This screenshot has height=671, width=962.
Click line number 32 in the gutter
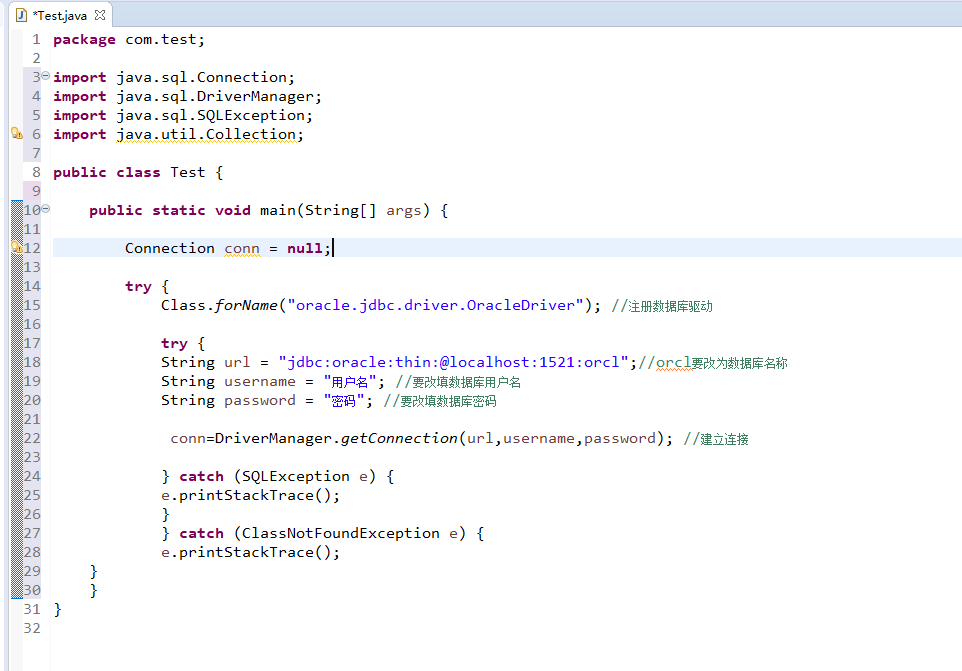pos(32,628)
